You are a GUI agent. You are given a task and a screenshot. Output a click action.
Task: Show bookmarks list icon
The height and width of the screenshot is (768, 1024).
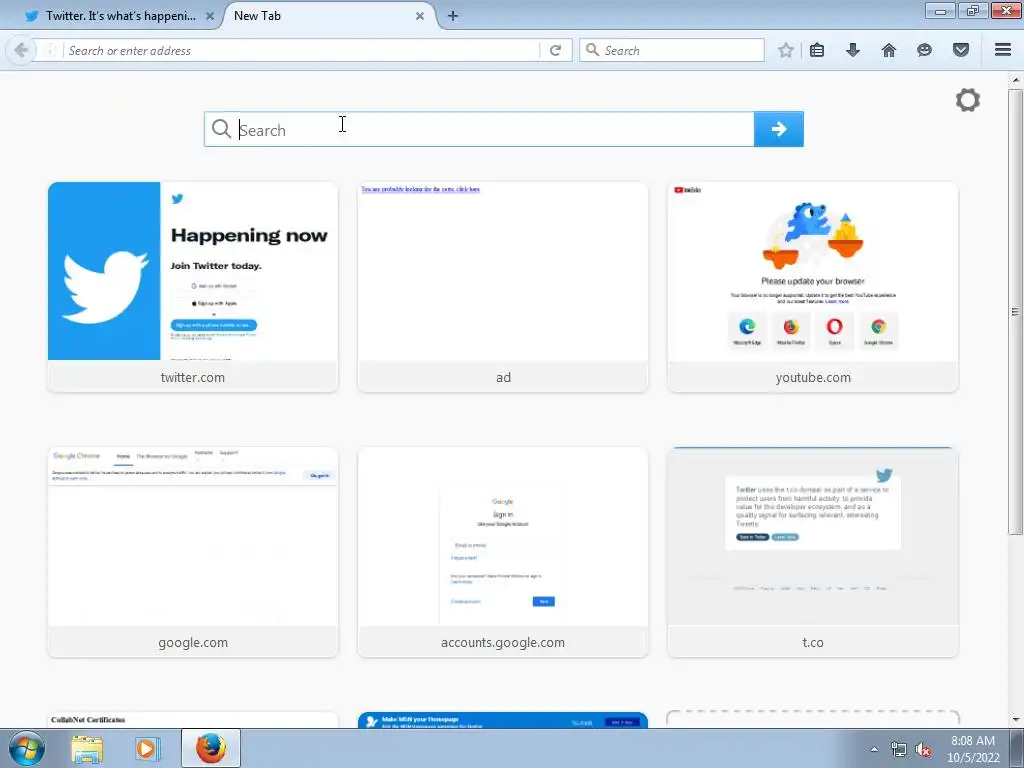tap(817, 50)
